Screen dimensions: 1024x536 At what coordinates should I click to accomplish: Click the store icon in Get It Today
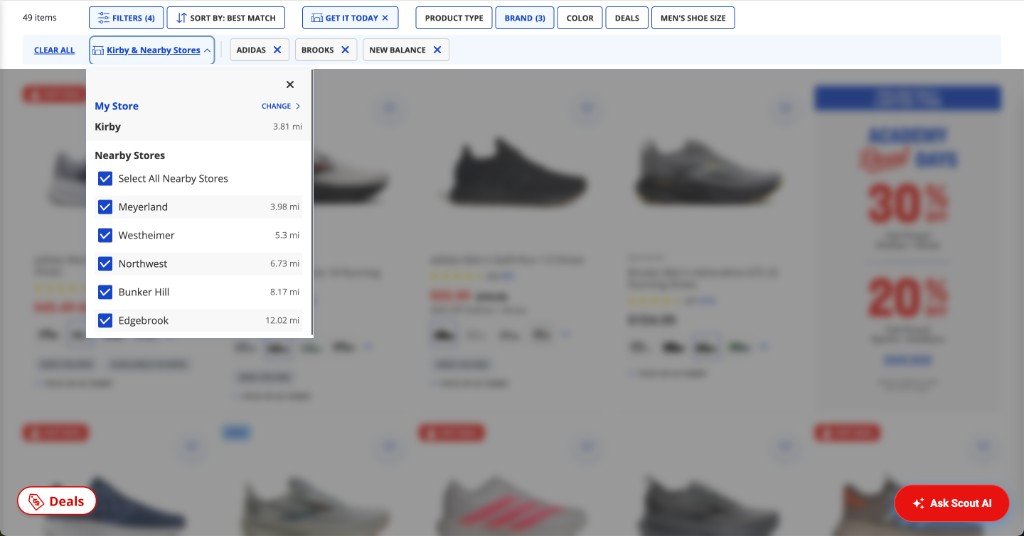pos(317,18)
